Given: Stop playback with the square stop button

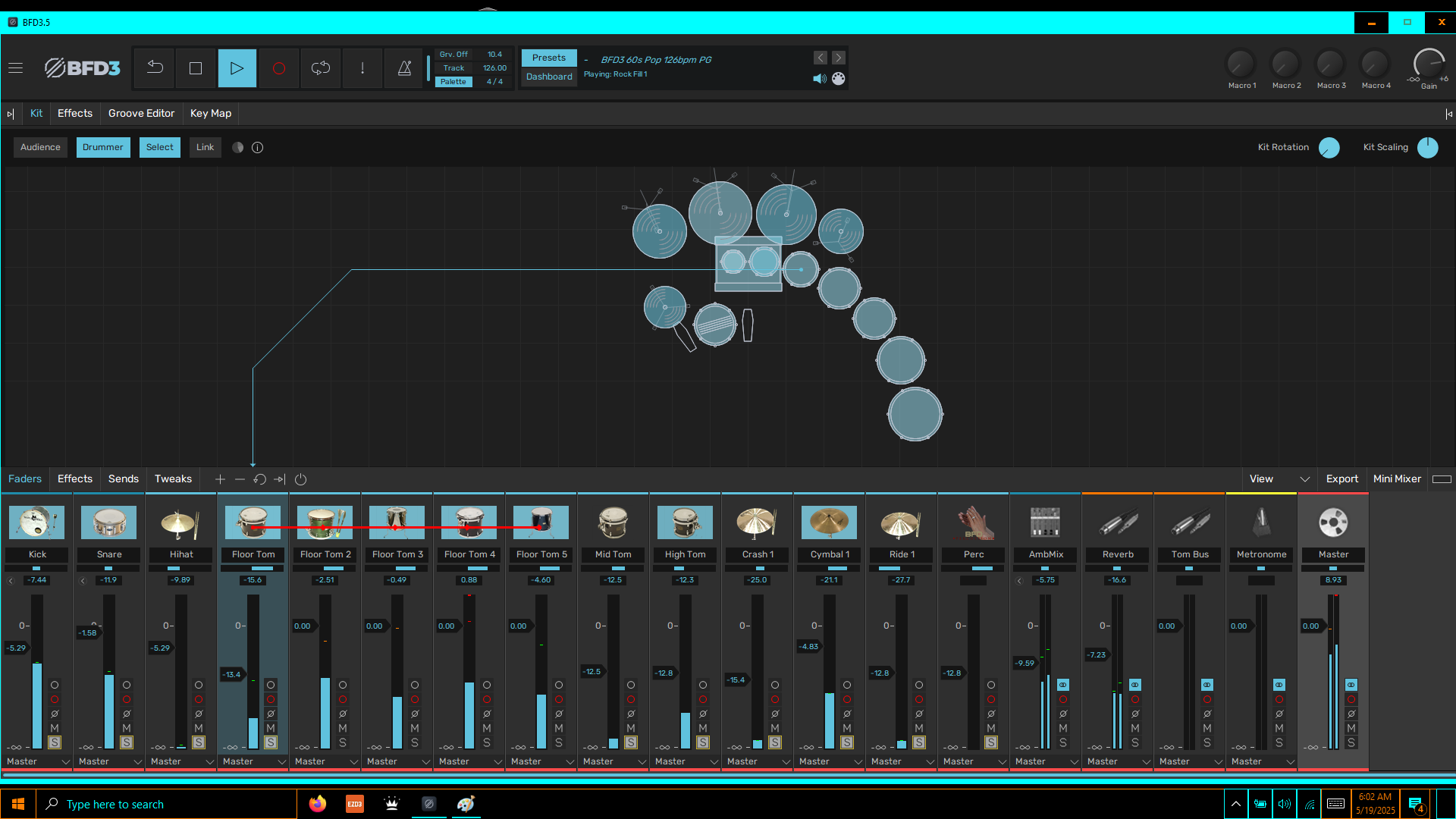Looking at the screenshot, I should tap(196, 68).
